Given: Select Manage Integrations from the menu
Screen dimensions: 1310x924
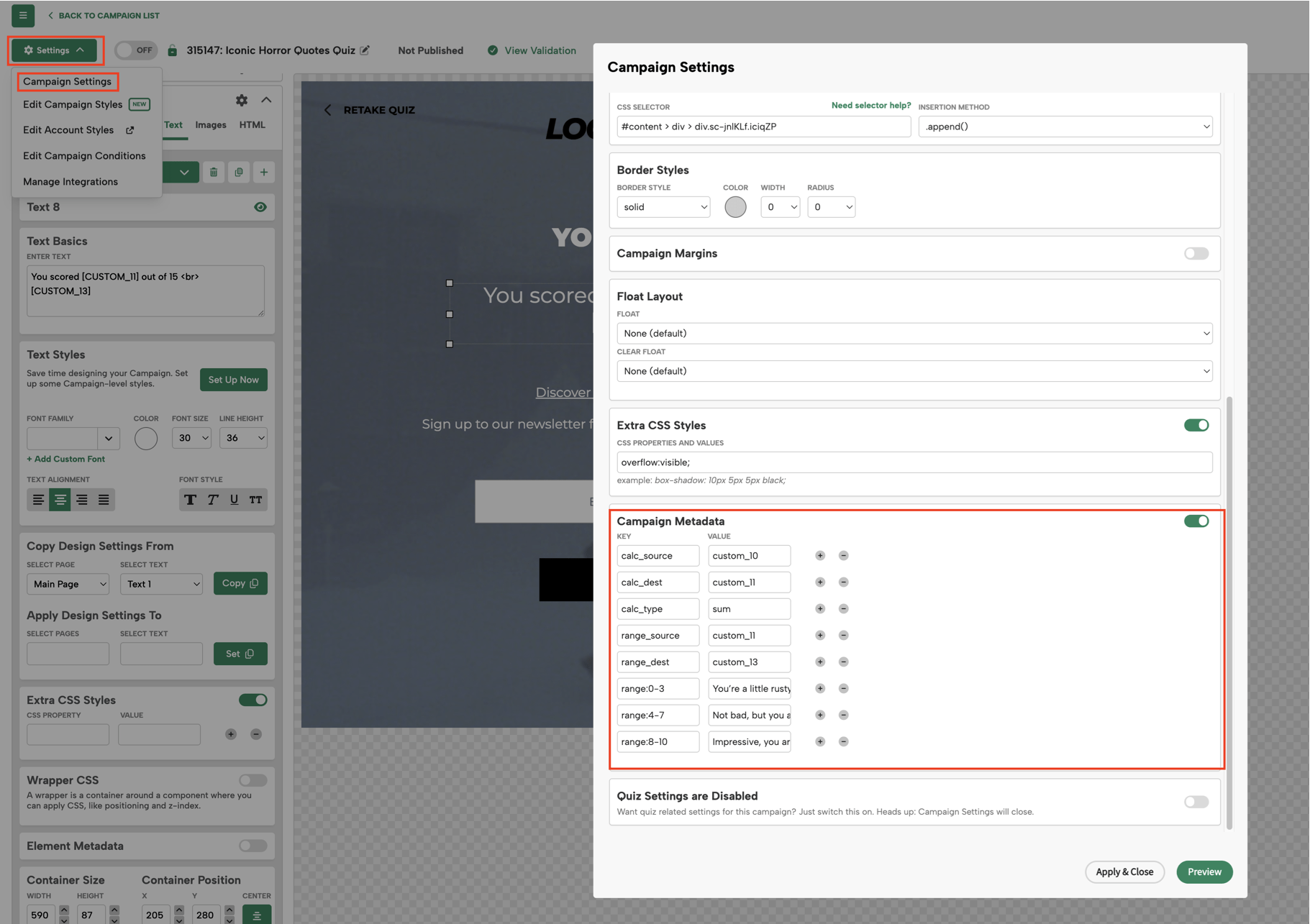Looking at the screenshot, I should point(70,181).
